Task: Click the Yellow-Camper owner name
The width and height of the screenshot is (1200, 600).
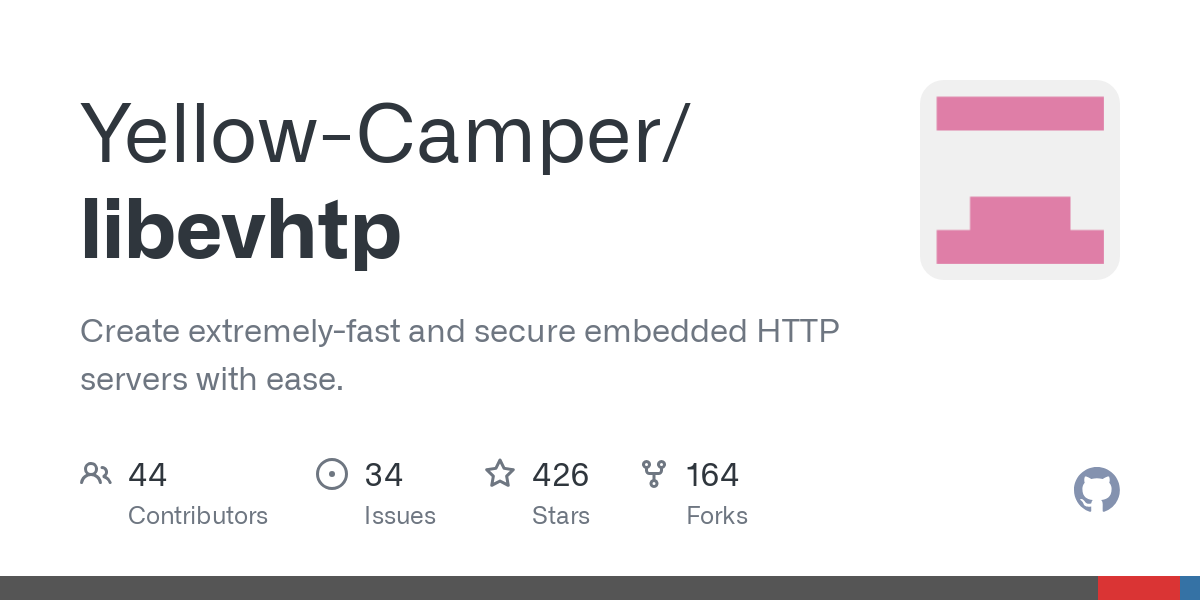Action: 384,133
